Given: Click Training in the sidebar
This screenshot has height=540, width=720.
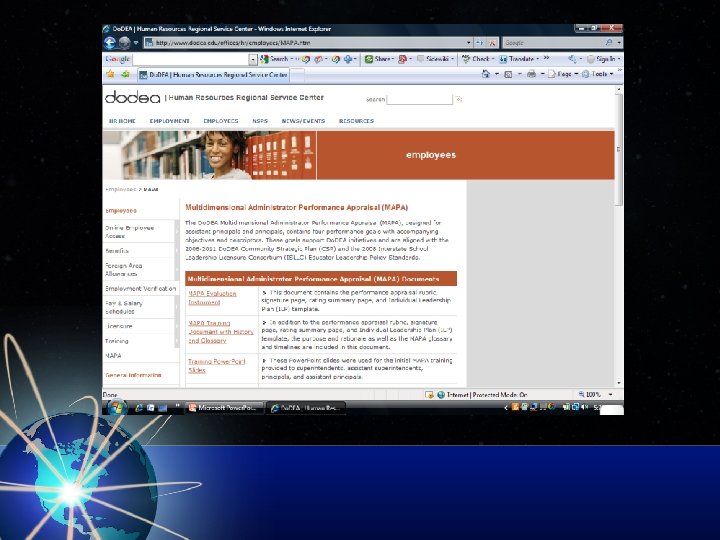Looking at the screenshot, I should point(116,341).
